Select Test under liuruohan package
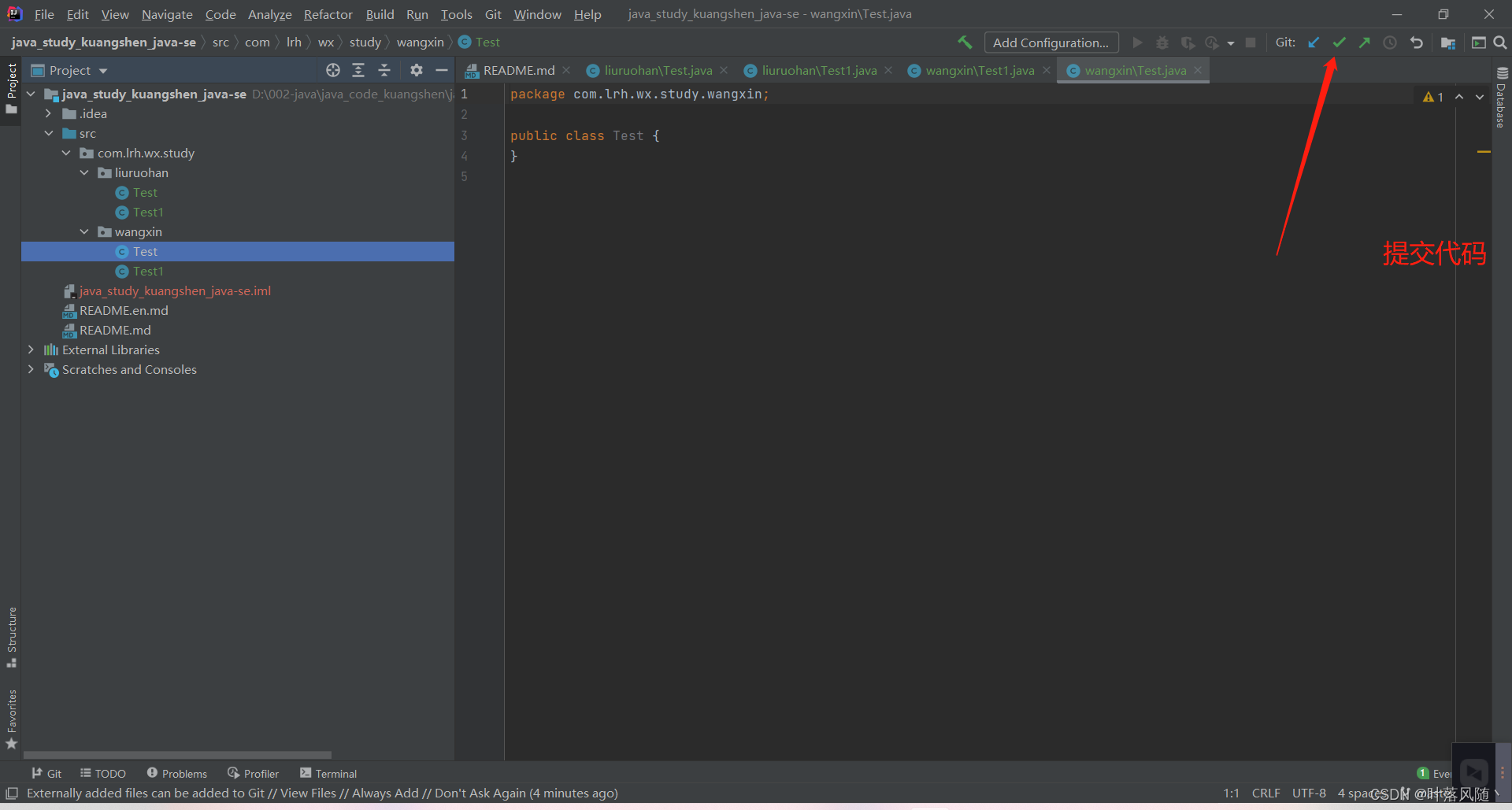The height and width of the screenshot is (810, 1512). [145, 192]
